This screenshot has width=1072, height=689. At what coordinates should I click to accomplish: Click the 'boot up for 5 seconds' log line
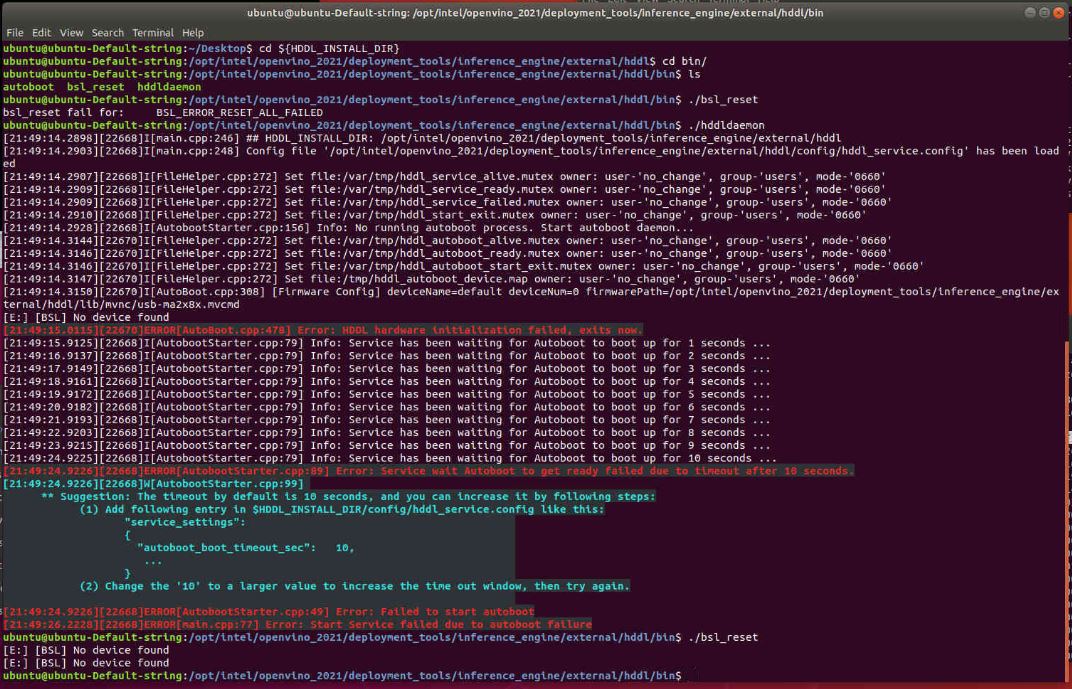pyautogui.click(x=387, y=394)
